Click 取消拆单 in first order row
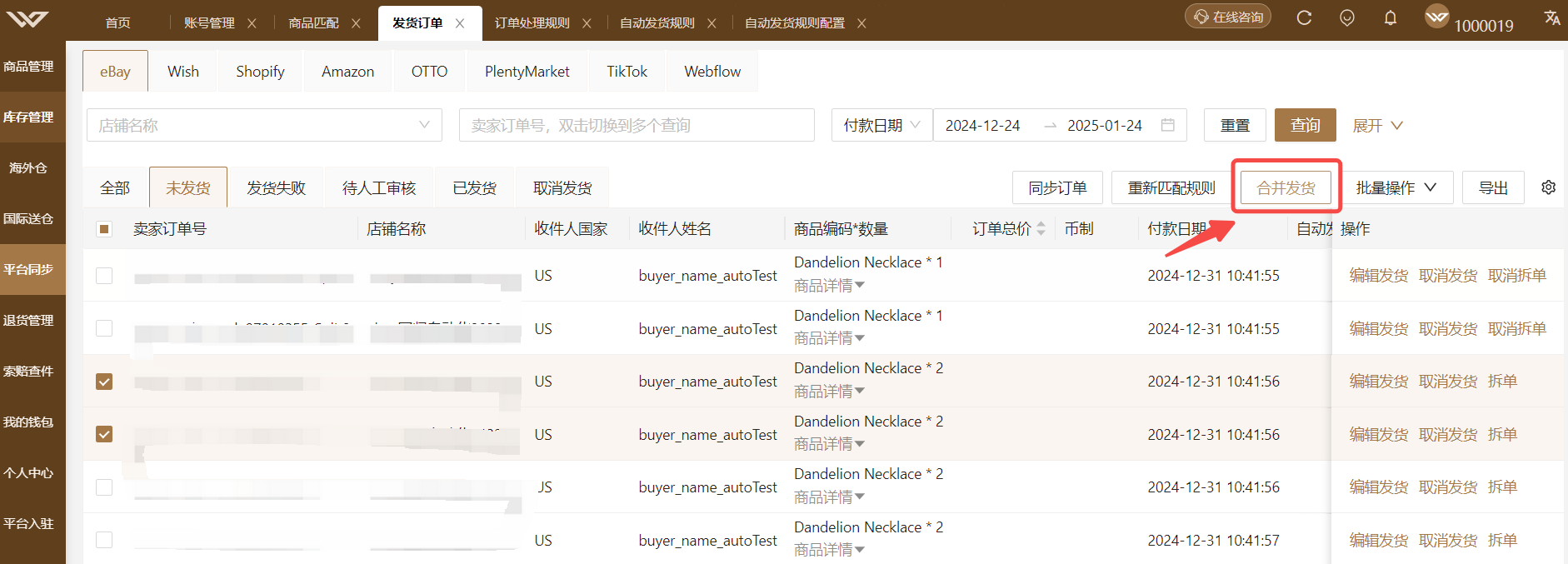 [x=1517, y=276]
